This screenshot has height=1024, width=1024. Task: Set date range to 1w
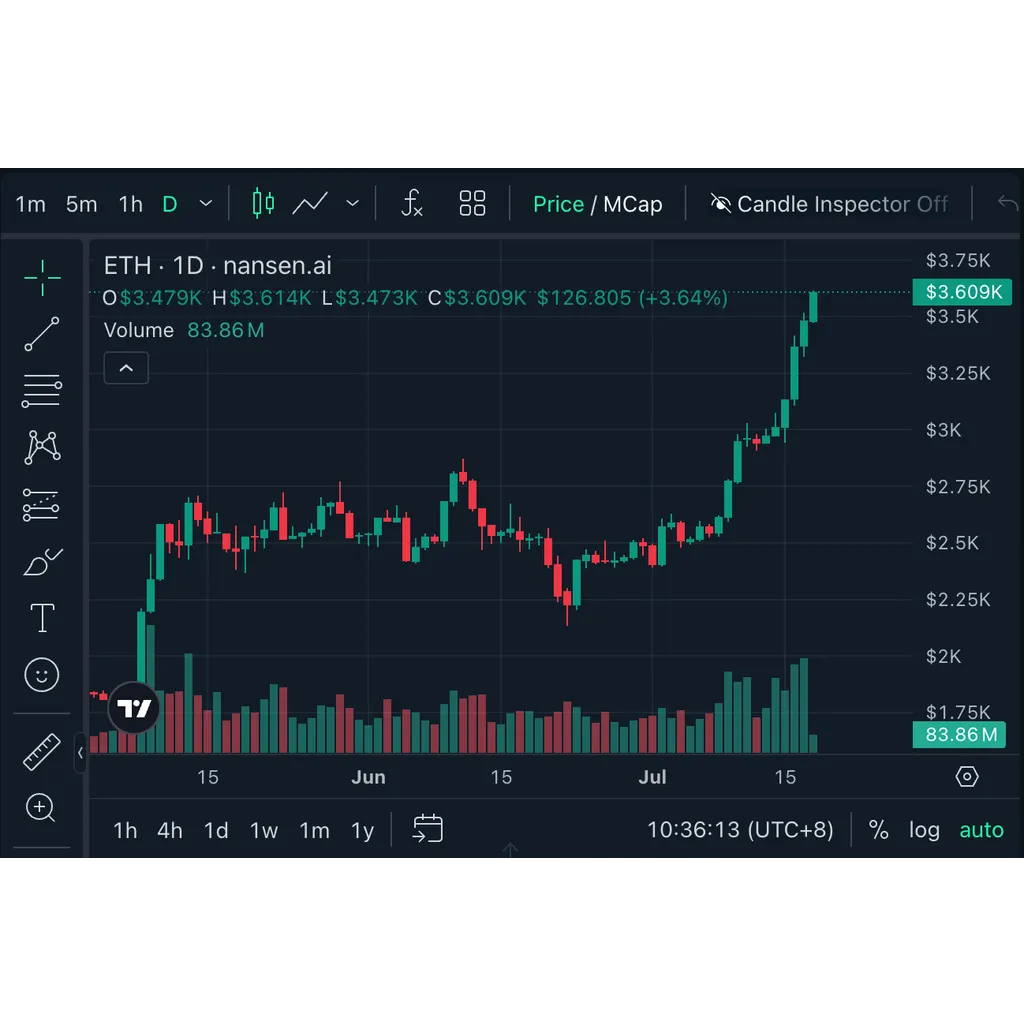264,831
